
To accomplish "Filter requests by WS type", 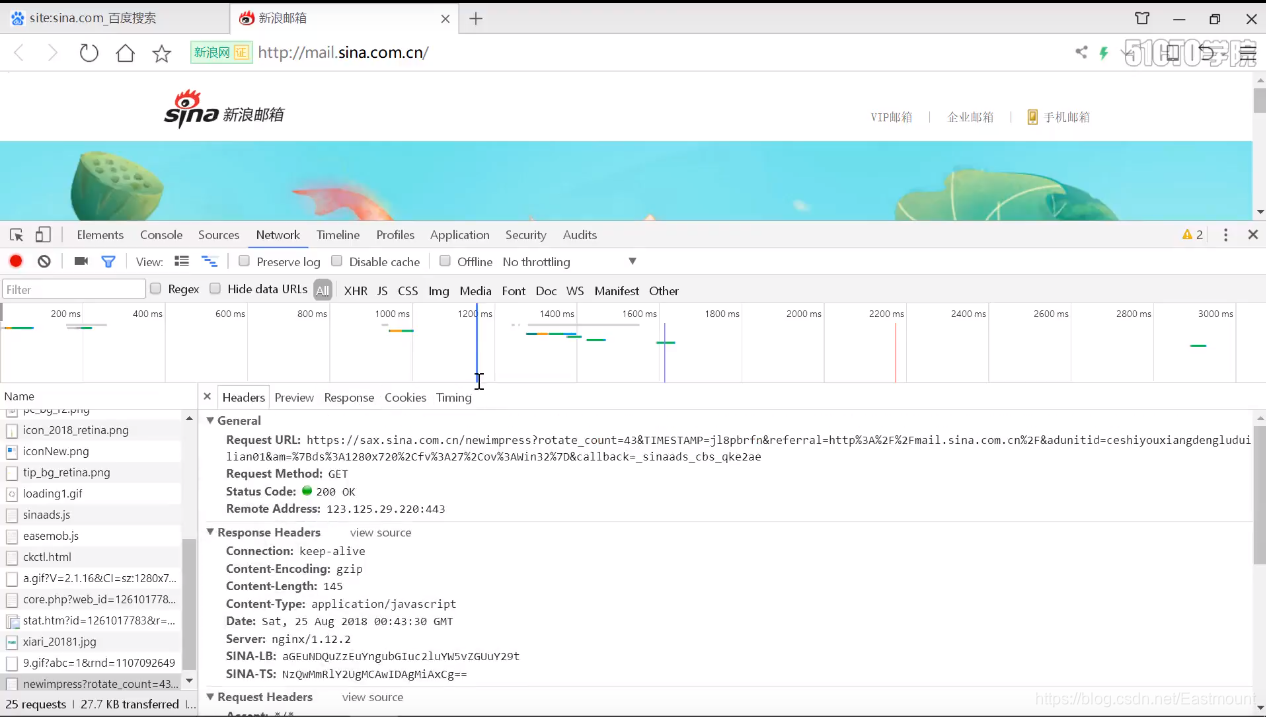I will (575, 291).
